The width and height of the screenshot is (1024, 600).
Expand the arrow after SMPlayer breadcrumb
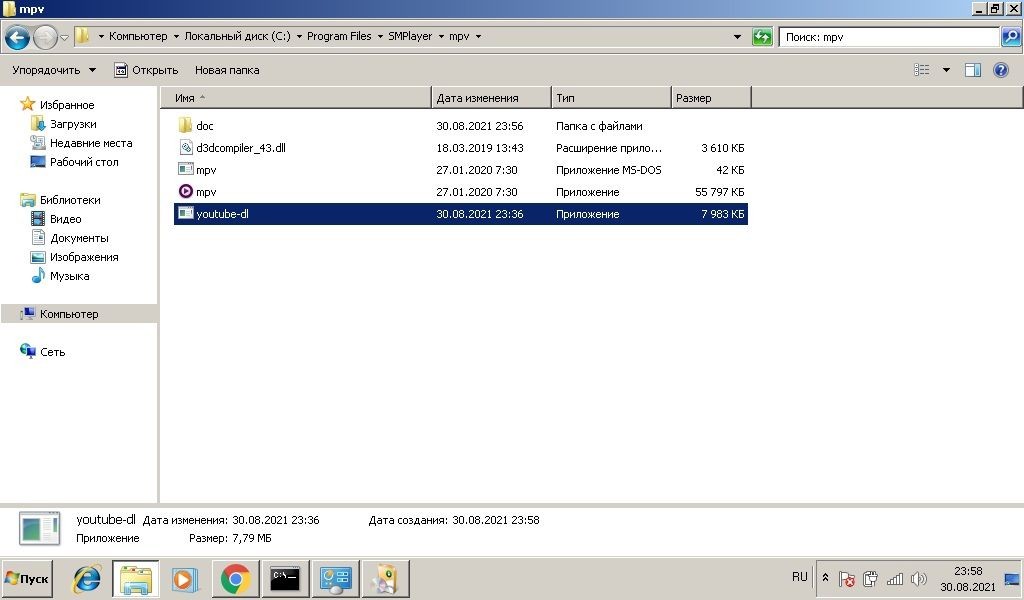441,37
